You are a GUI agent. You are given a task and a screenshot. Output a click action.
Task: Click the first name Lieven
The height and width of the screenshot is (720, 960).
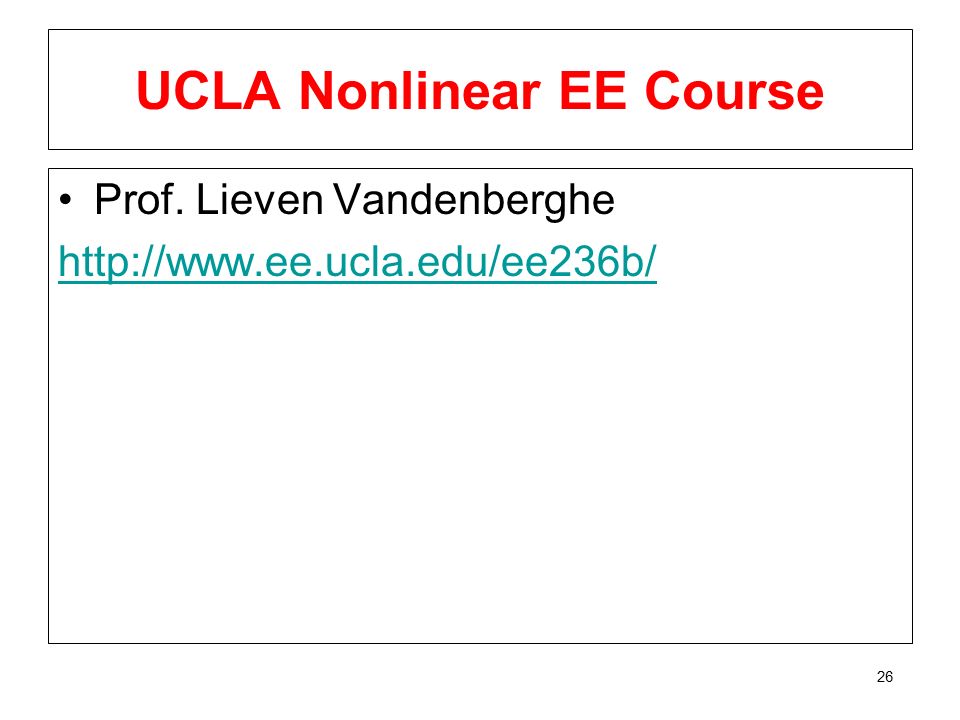(x=259, y=199)
